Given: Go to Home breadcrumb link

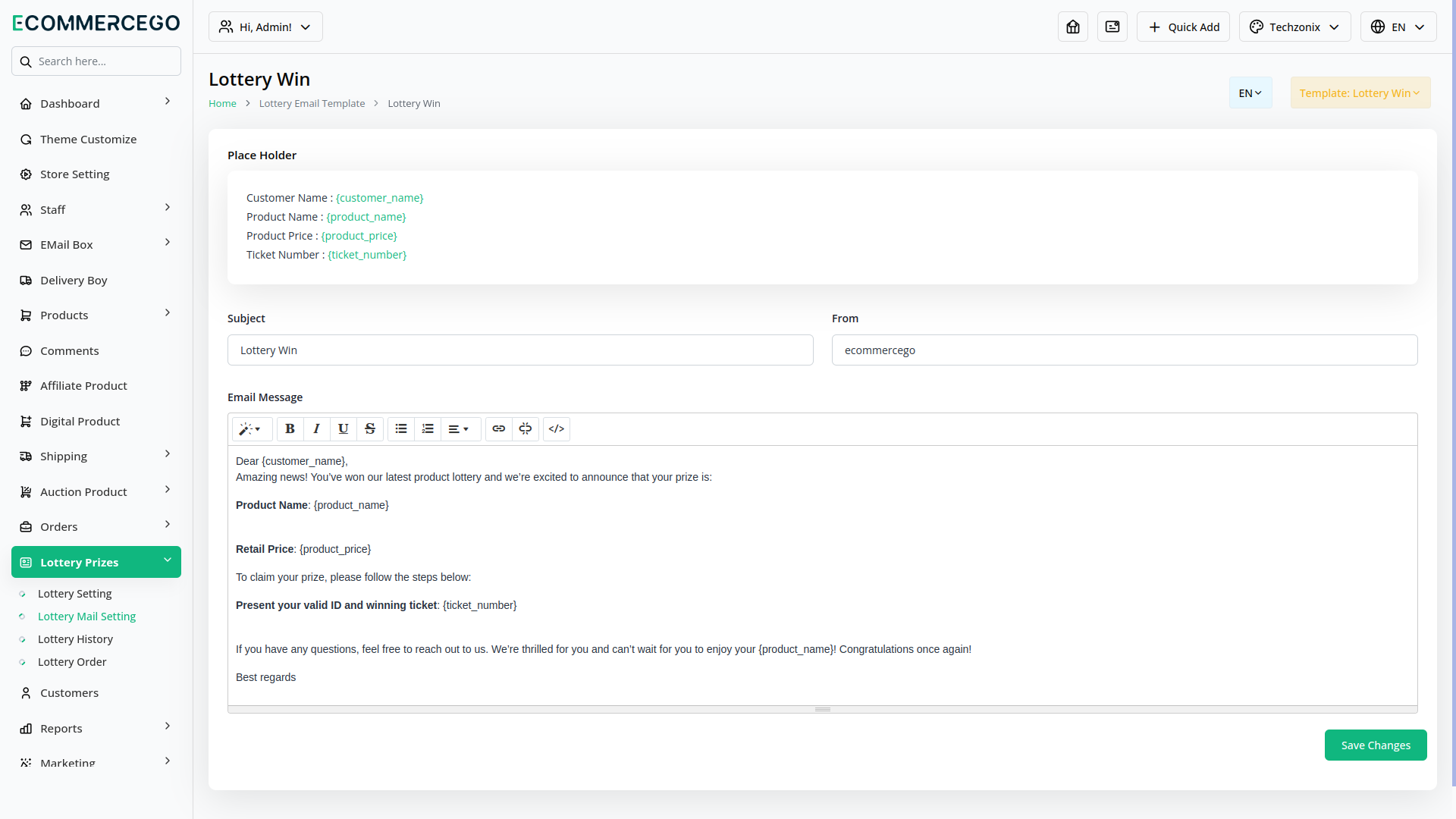Looking at the screenshot, I should [x=222, y=104].
